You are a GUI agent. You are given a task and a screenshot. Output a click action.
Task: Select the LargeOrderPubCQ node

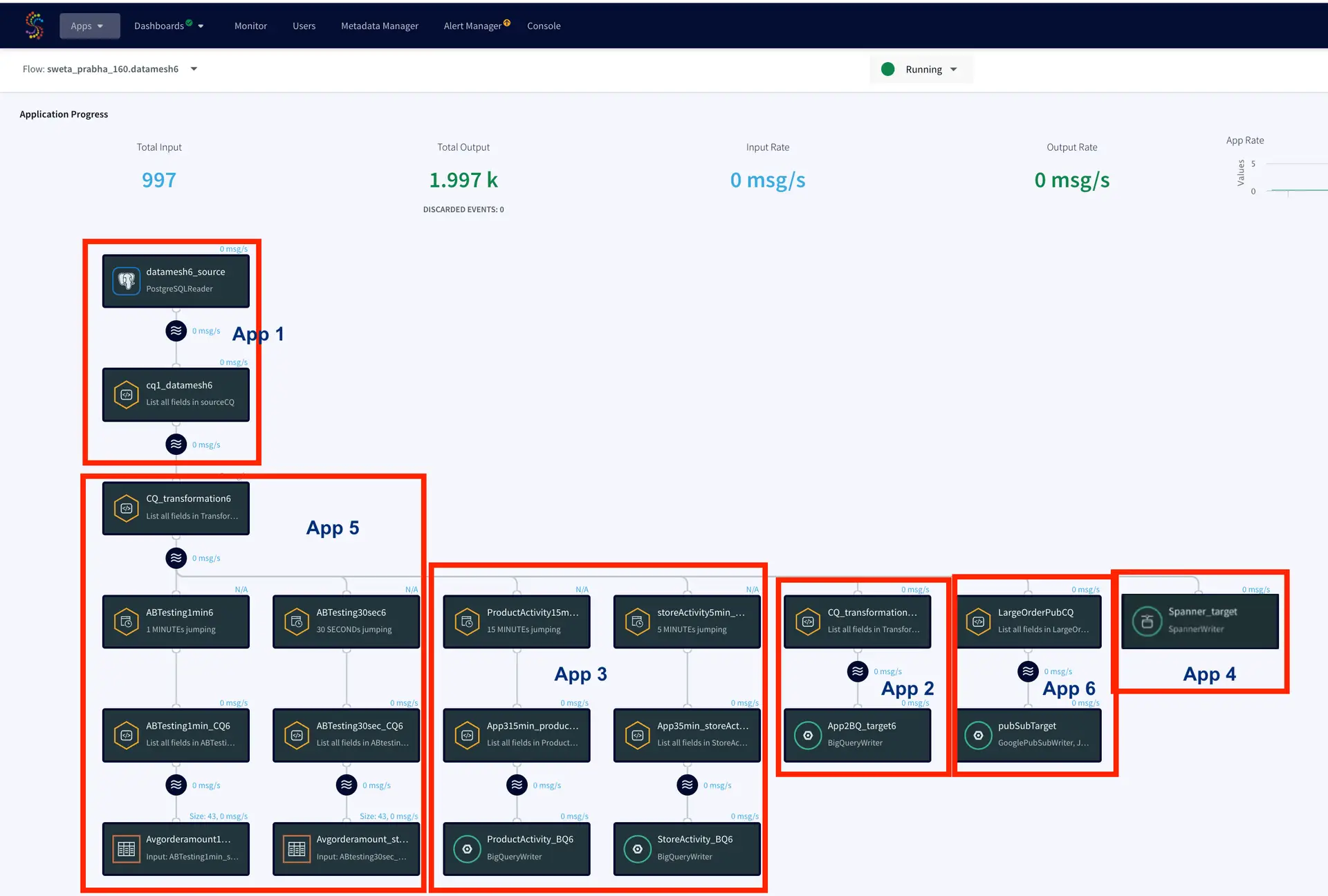1030,622
